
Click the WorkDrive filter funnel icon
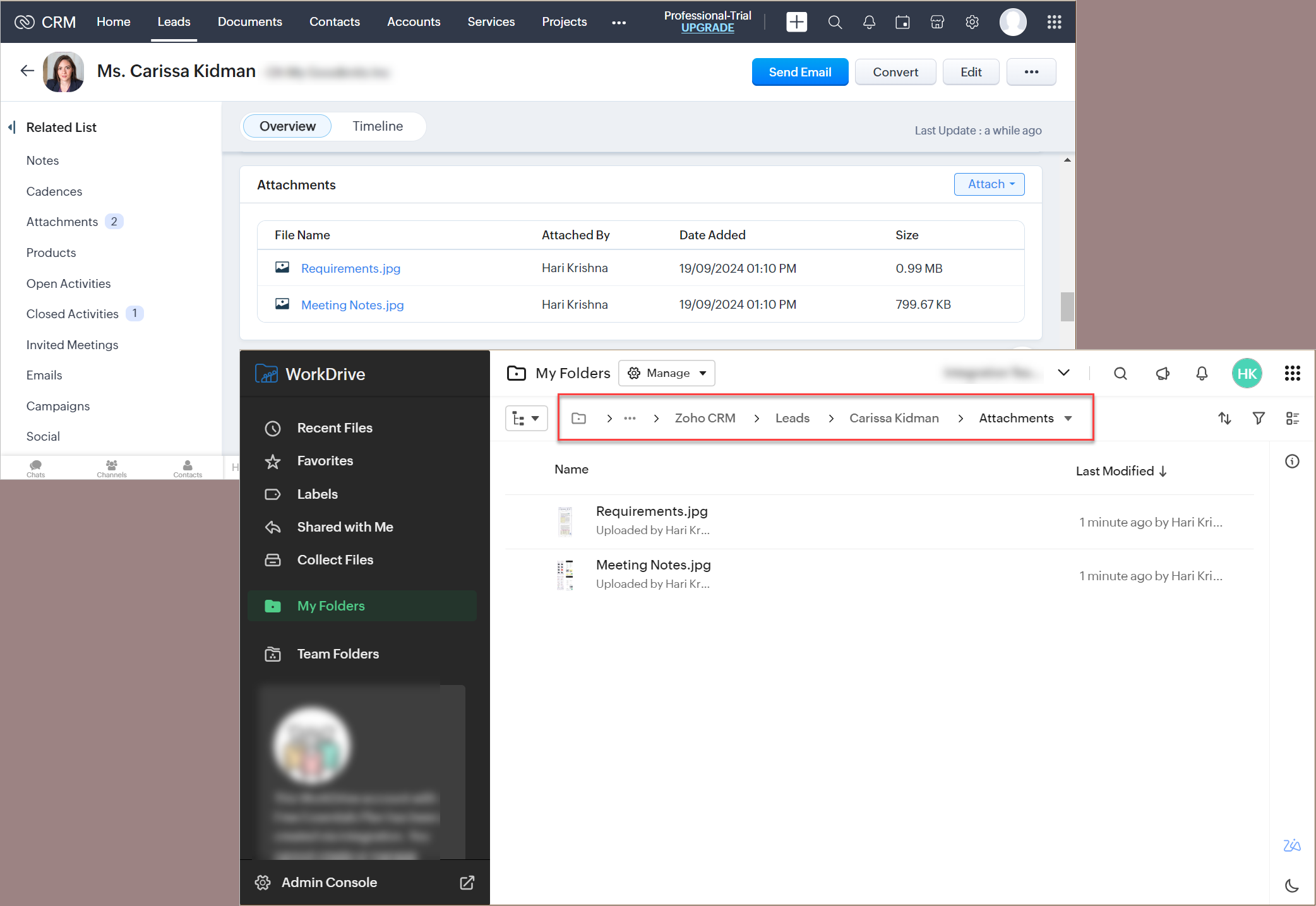pyautogui.click(x=1259, y=418)
